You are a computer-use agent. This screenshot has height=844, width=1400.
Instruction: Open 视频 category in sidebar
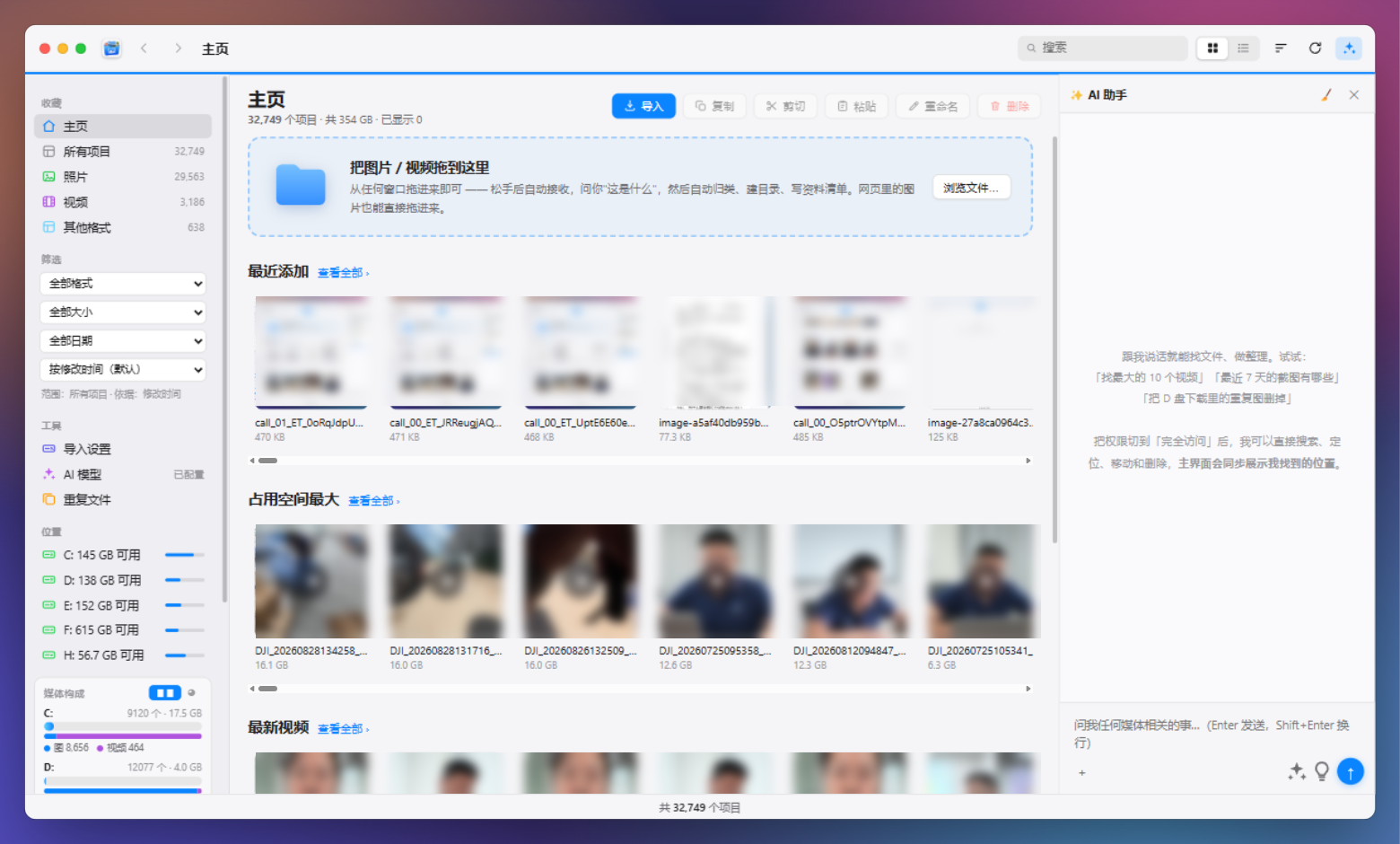[123, 202]
